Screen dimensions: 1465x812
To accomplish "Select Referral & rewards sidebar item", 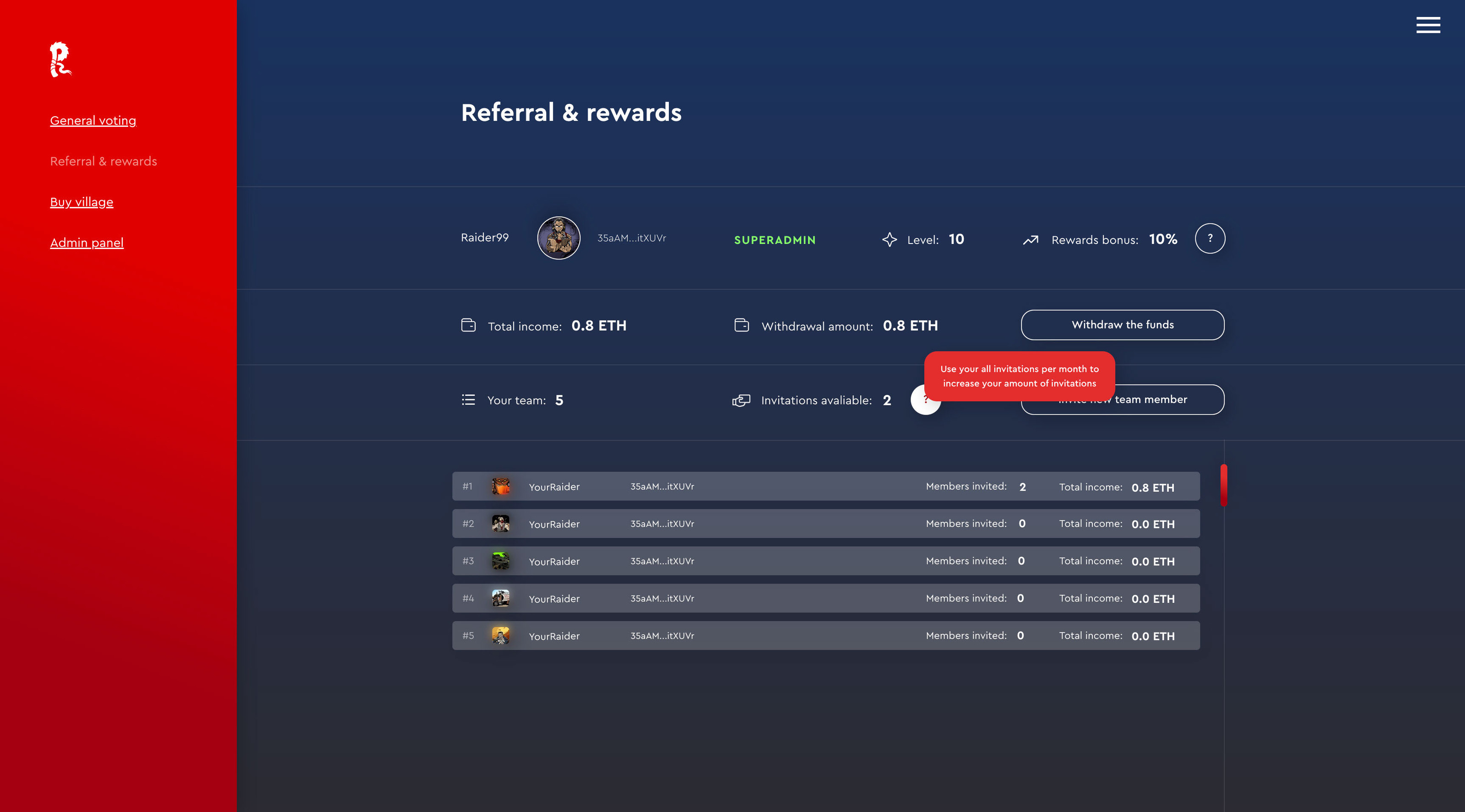I will (x=103, y=162).
